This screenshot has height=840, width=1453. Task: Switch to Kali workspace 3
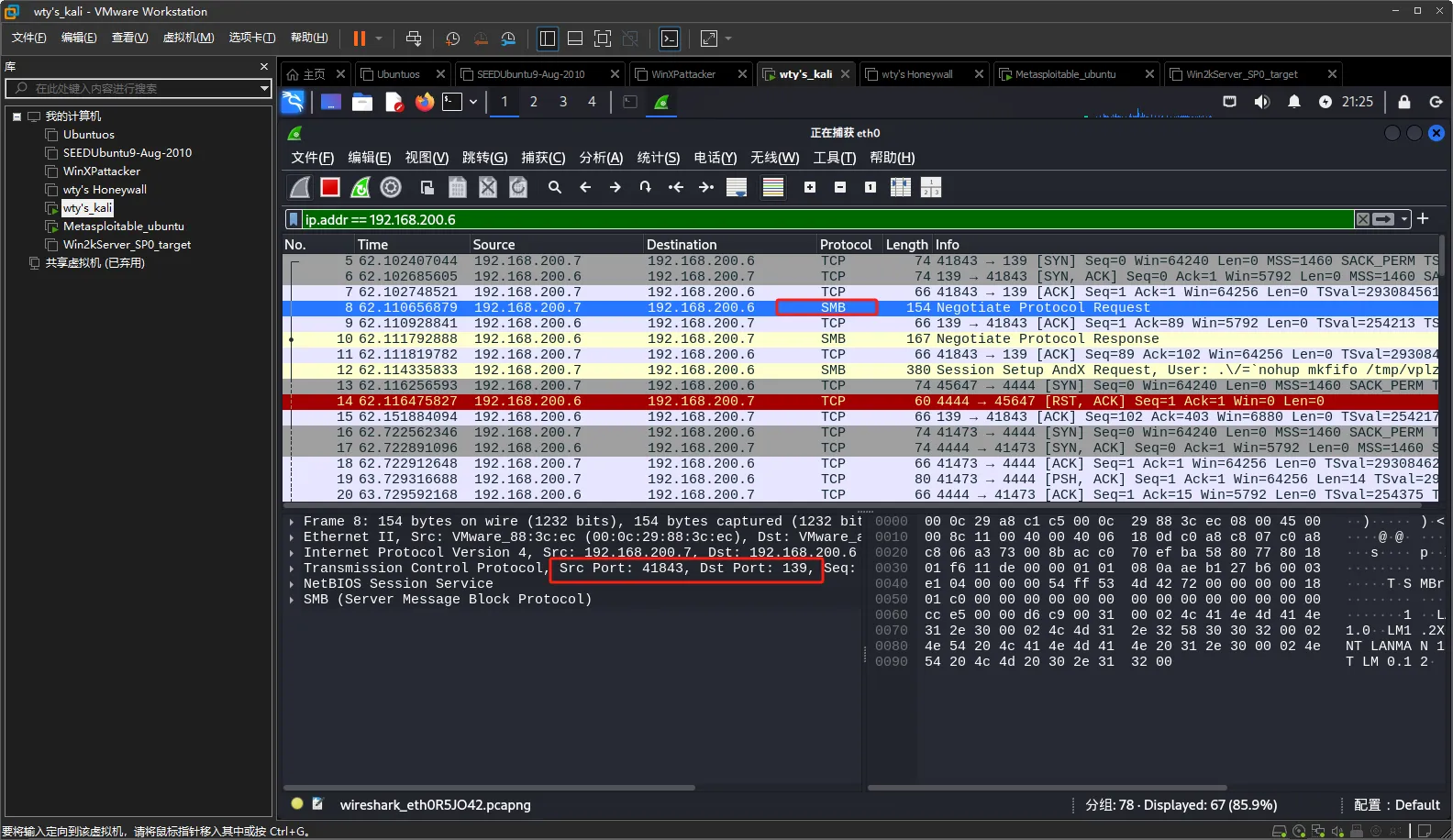(x=563, y=102)
